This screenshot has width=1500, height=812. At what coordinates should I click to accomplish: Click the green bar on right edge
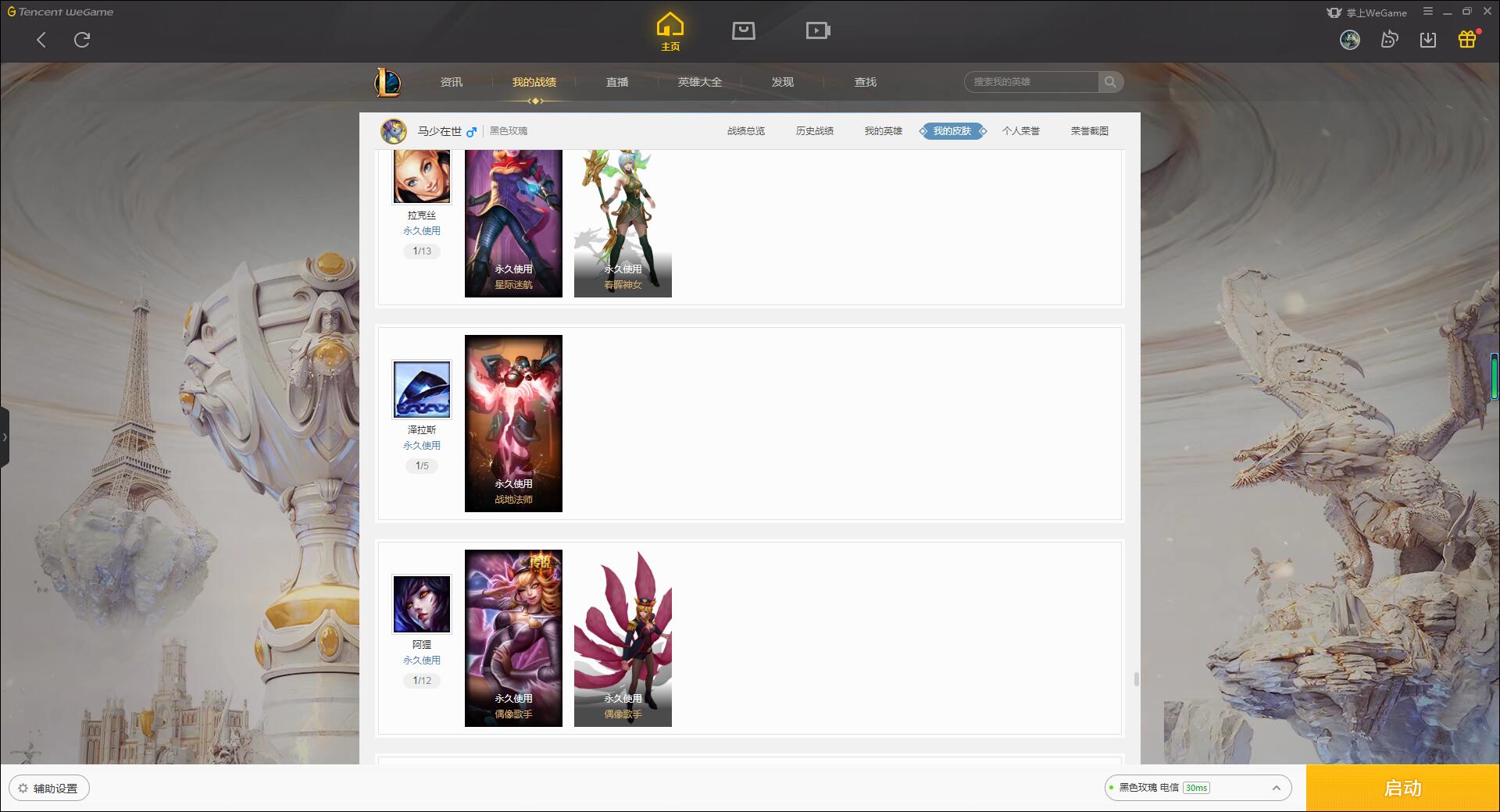click(x=1495, y=378)
